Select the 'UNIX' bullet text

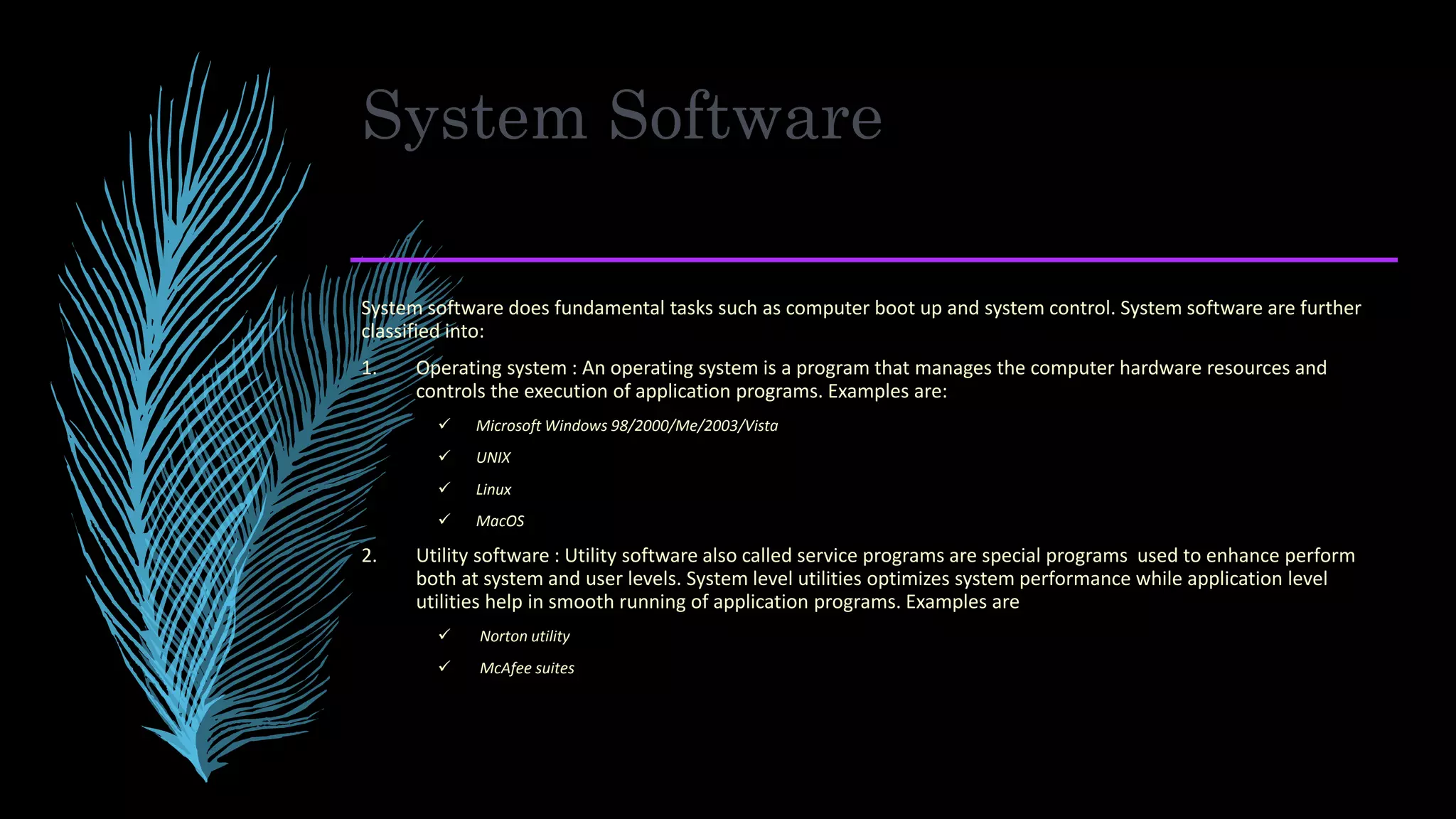pos(493,457)
